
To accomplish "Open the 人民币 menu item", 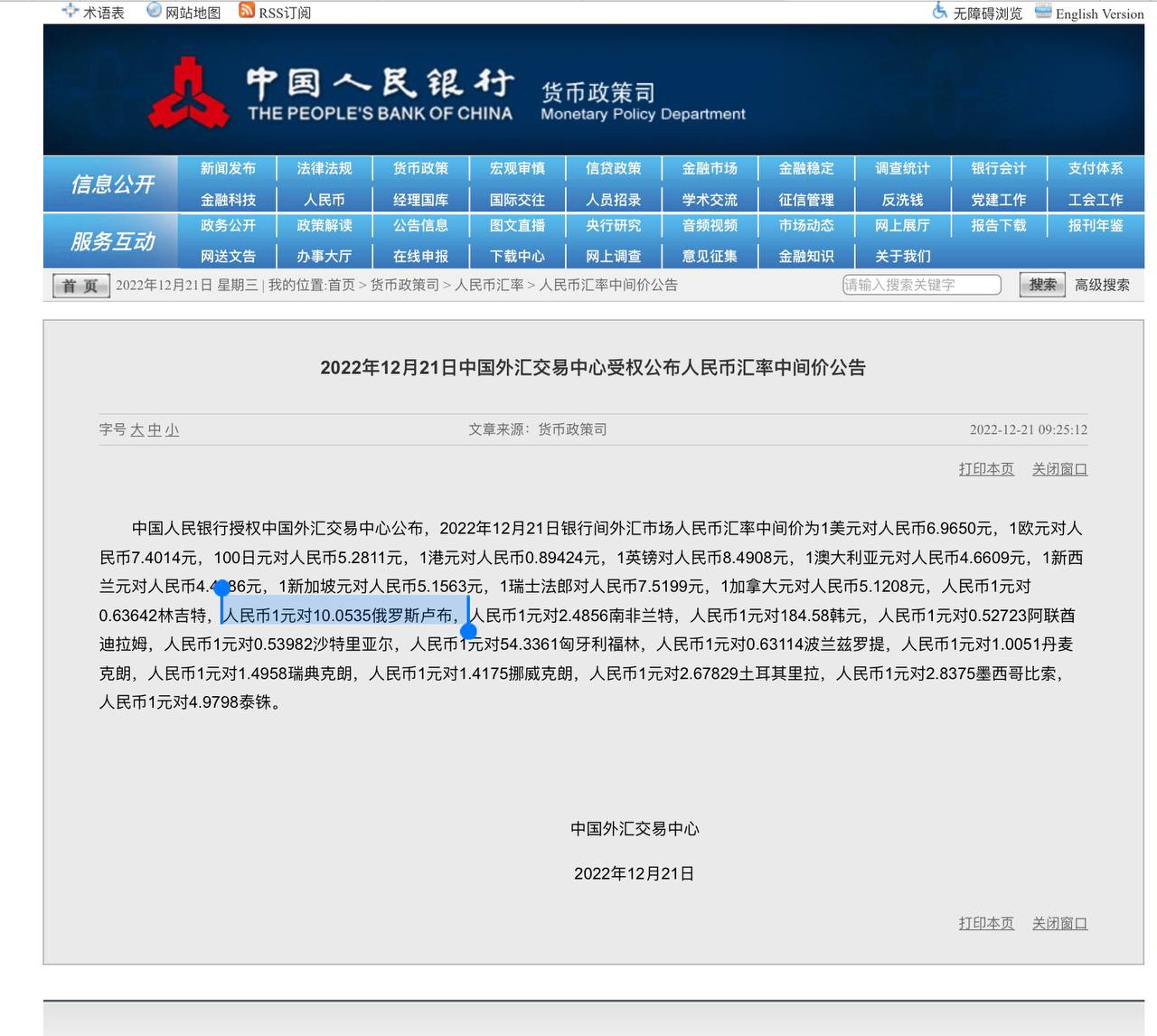I will [x=325, y=200].
